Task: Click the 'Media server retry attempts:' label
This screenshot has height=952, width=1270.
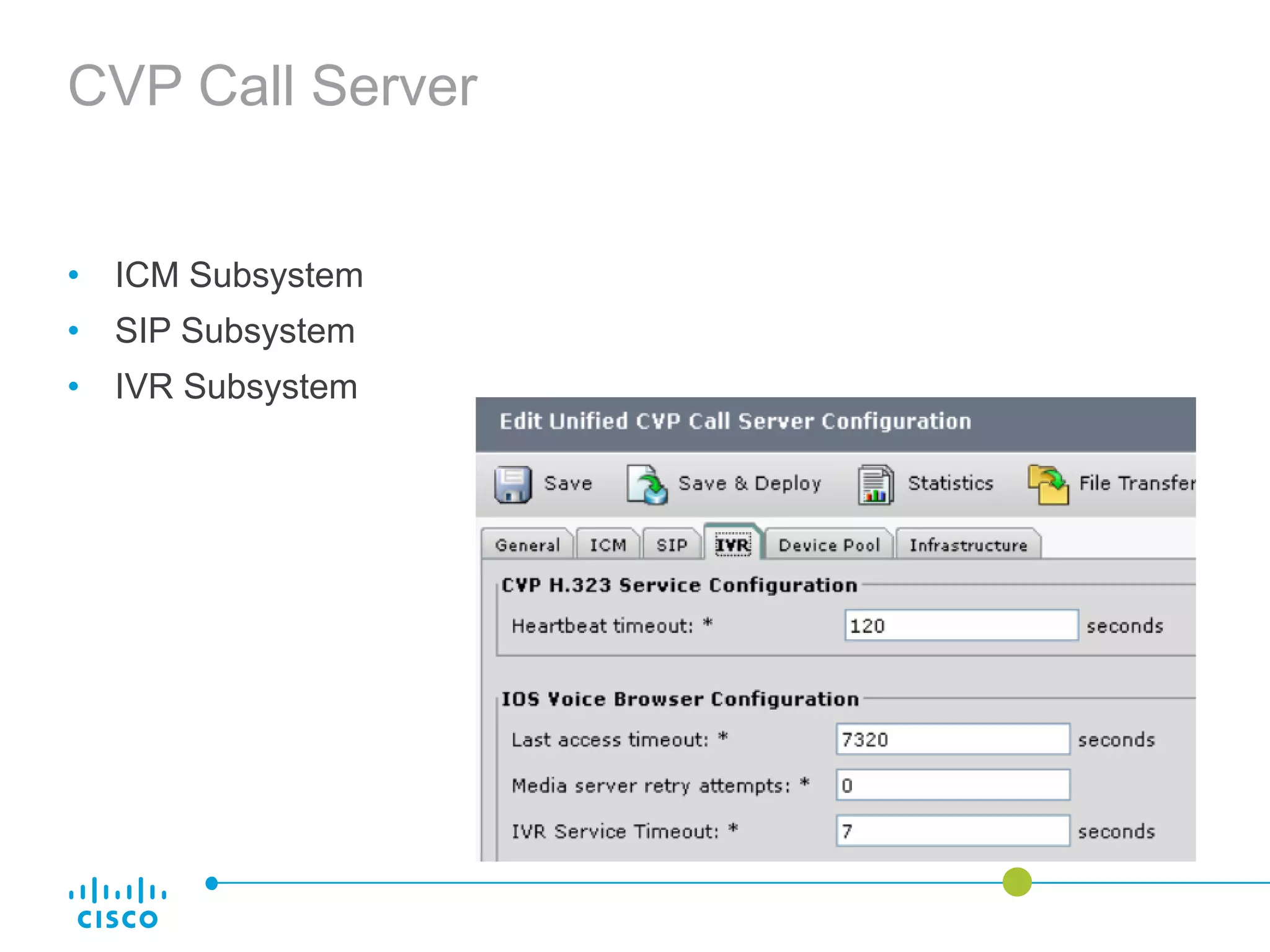Action: point(651,786)
